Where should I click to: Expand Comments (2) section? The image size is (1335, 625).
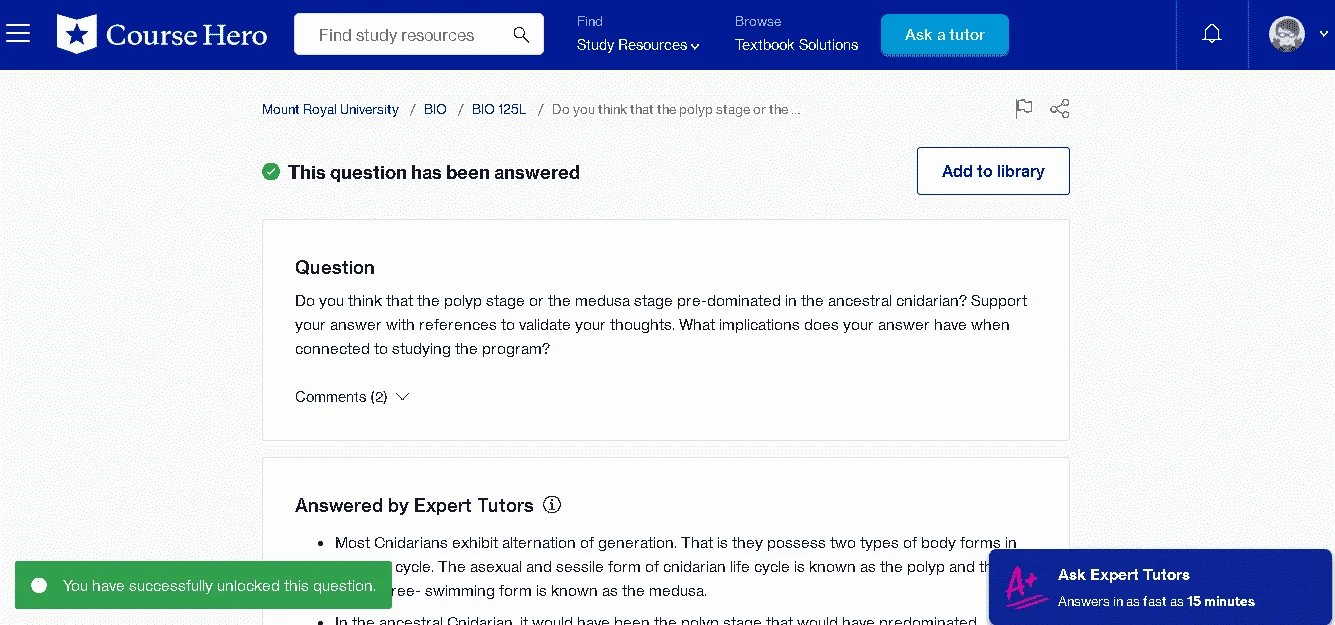[352, 397]
